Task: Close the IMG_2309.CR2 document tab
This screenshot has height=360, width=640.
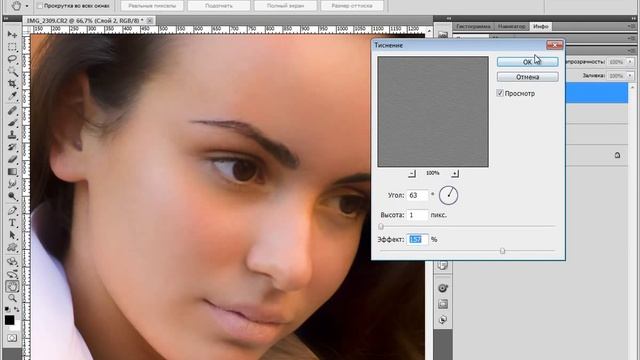Action: tap(150, 20)
